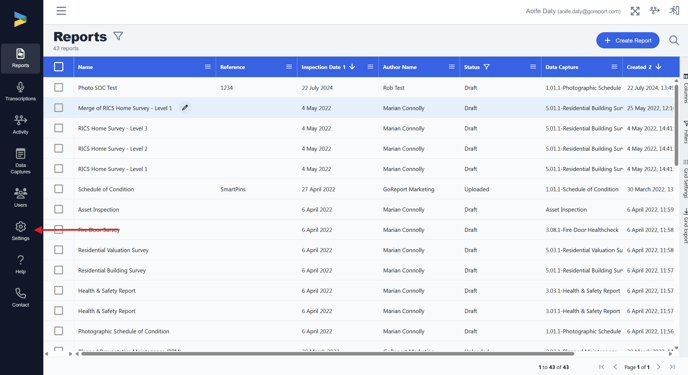Toggle the select-all header checkbox
This screenshot has height=375, width=688.
[x=58, y=67]
